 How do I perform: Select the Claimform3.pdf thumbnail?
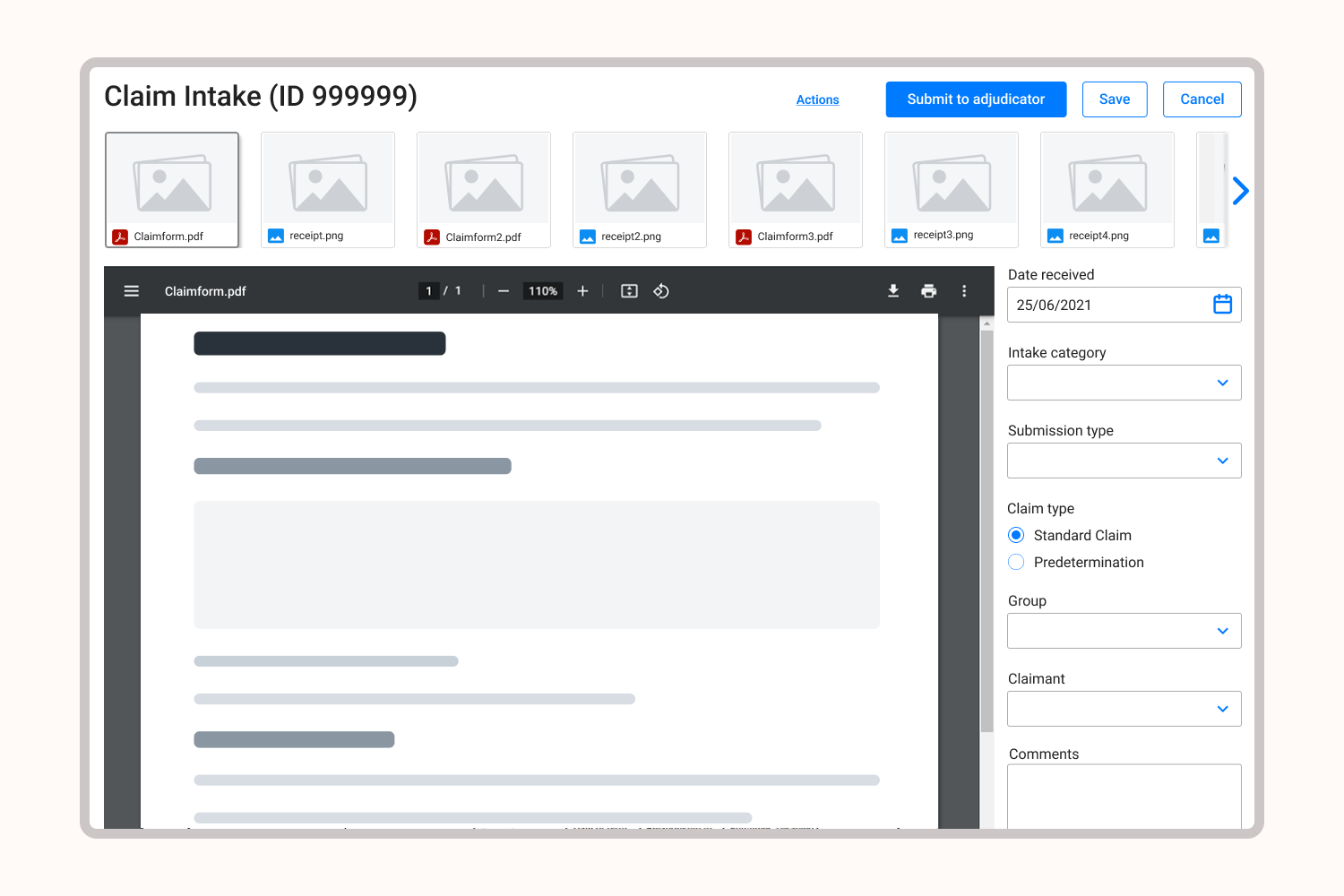[x=796, y=190]
